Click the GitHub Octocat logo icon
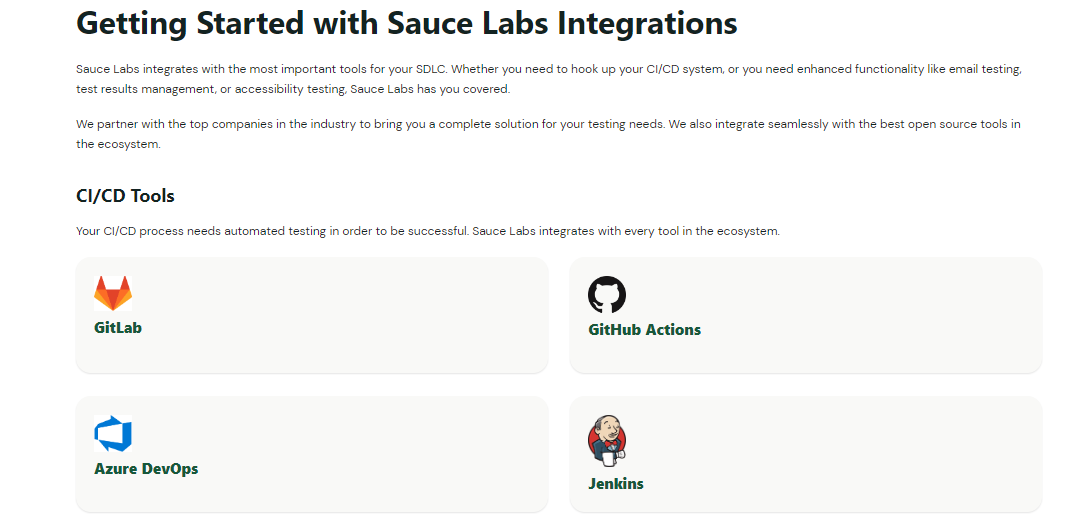Image resolution: width=1079 pixels, height=530 pixels. coord(607,295)
